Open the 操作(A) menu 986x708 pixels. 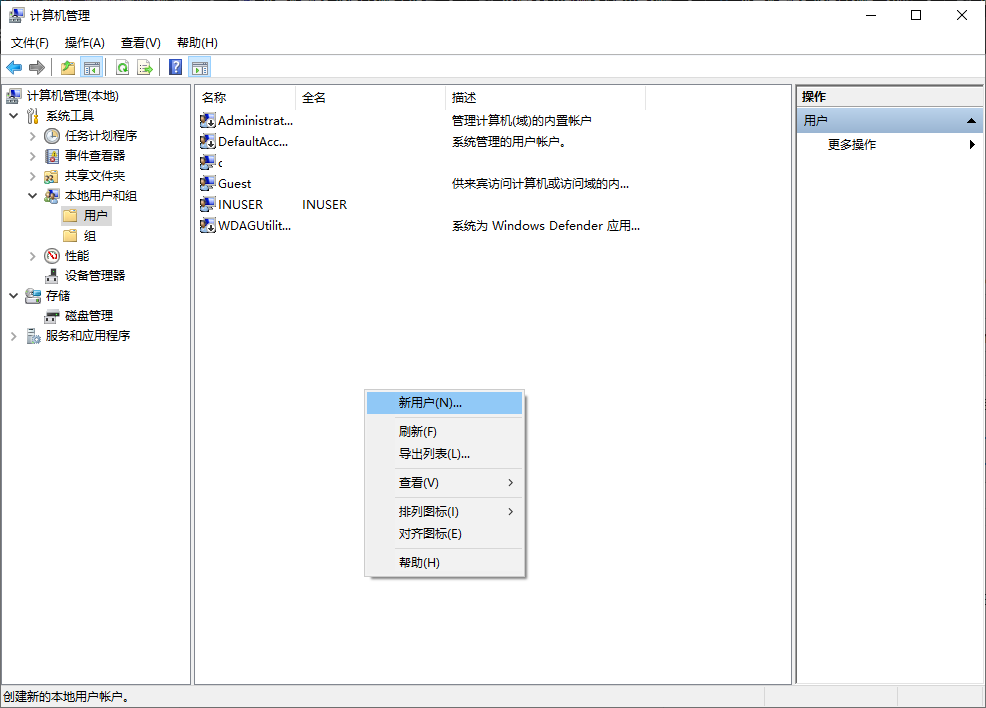tap(84, 43)
